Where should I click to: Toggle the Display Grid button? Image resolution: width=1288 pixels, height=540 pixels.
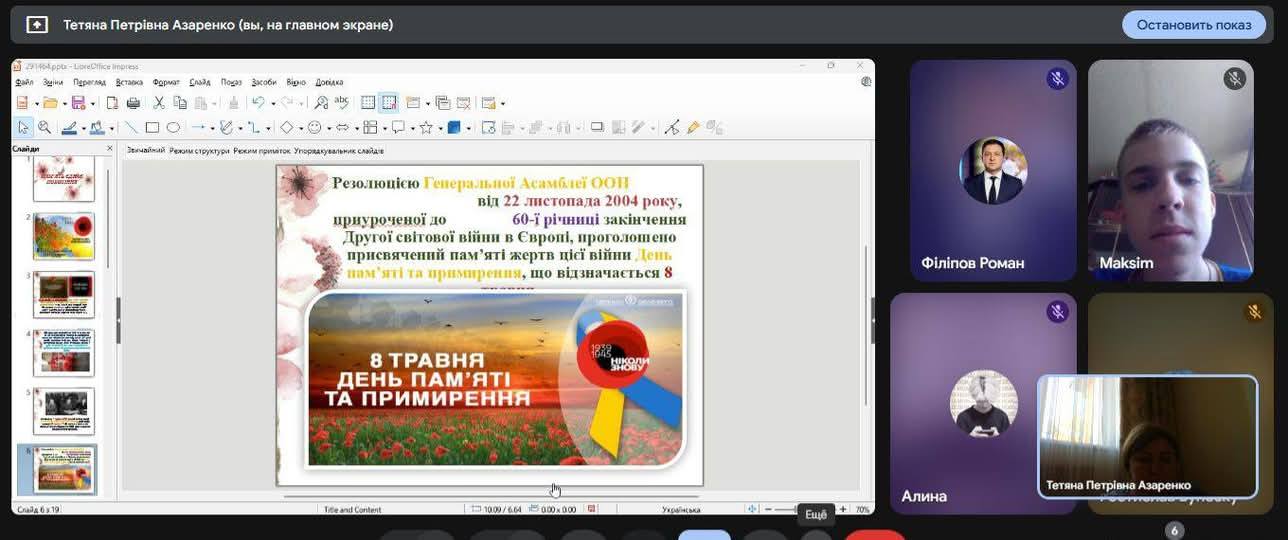(x=368, y=103)
